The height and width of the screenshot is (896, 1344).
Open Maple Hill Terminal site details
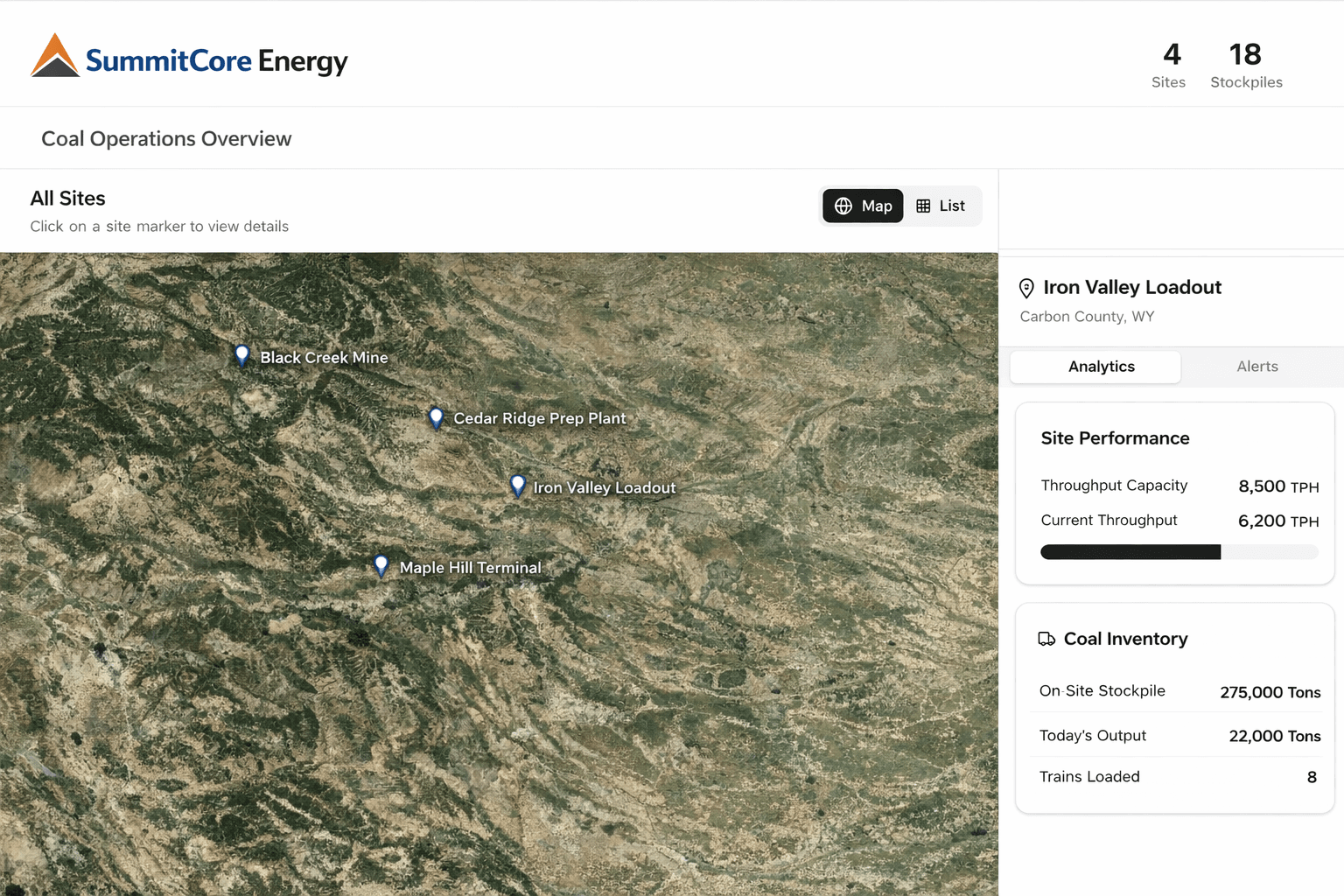click(x=381, y=565)
